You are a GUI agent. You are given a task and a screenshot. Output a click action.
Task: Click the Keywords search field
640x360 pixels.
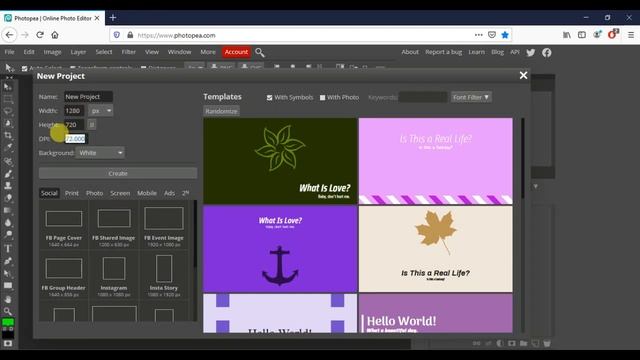pos(423,97)
